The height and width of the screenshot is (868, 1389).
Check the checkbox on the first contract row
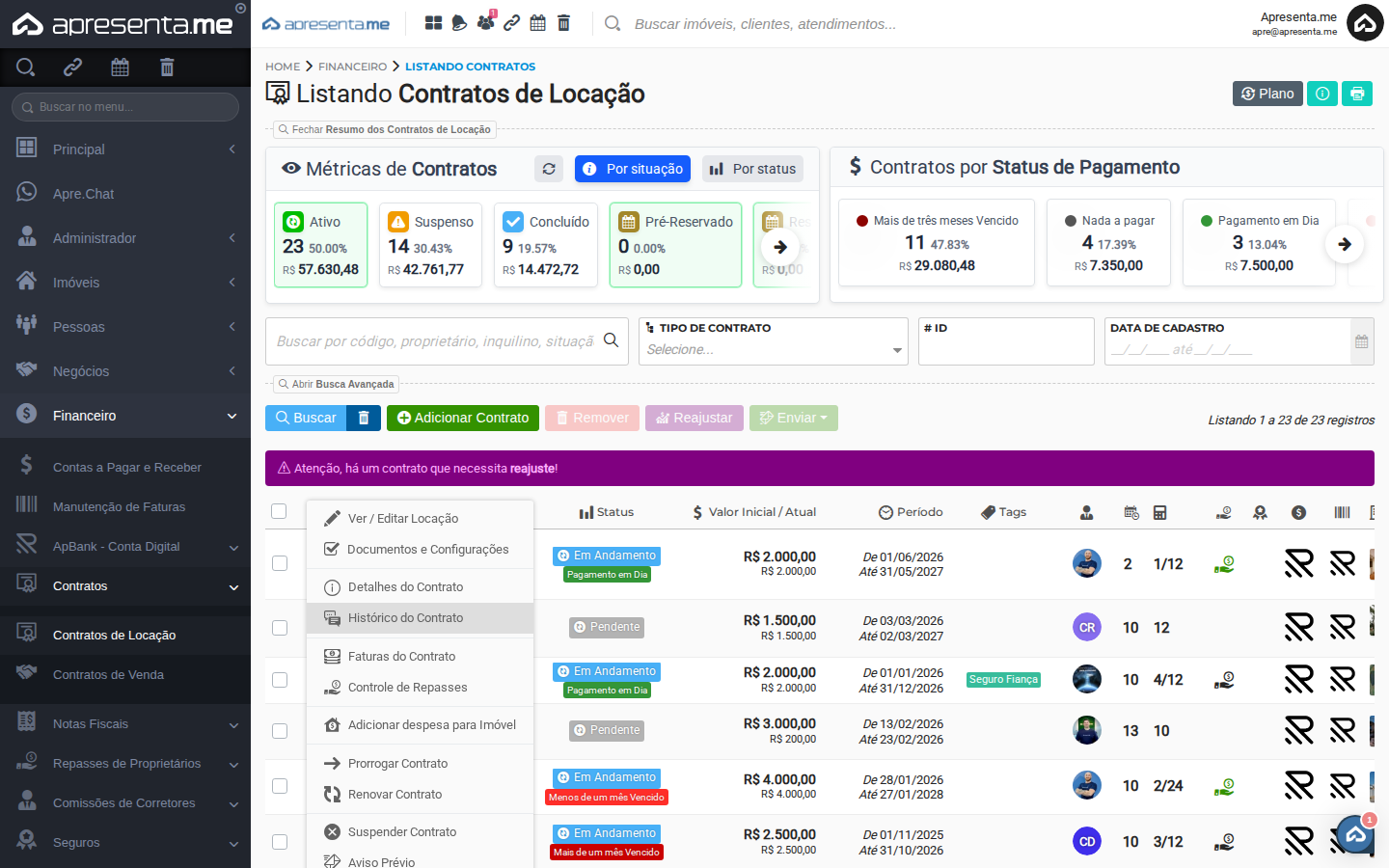point(279,563)
